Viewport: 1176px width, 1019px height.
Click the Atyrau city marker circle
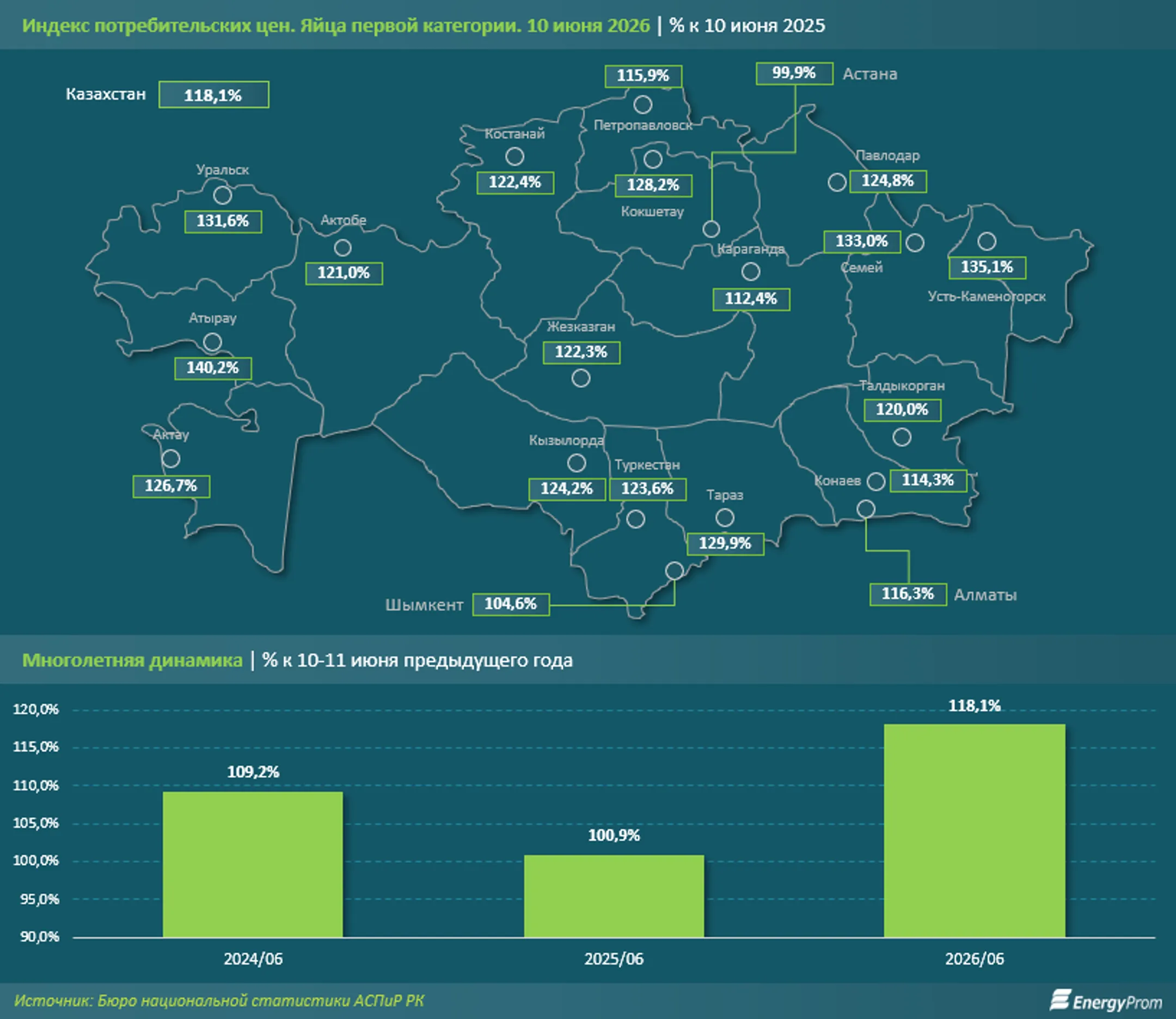213,342
